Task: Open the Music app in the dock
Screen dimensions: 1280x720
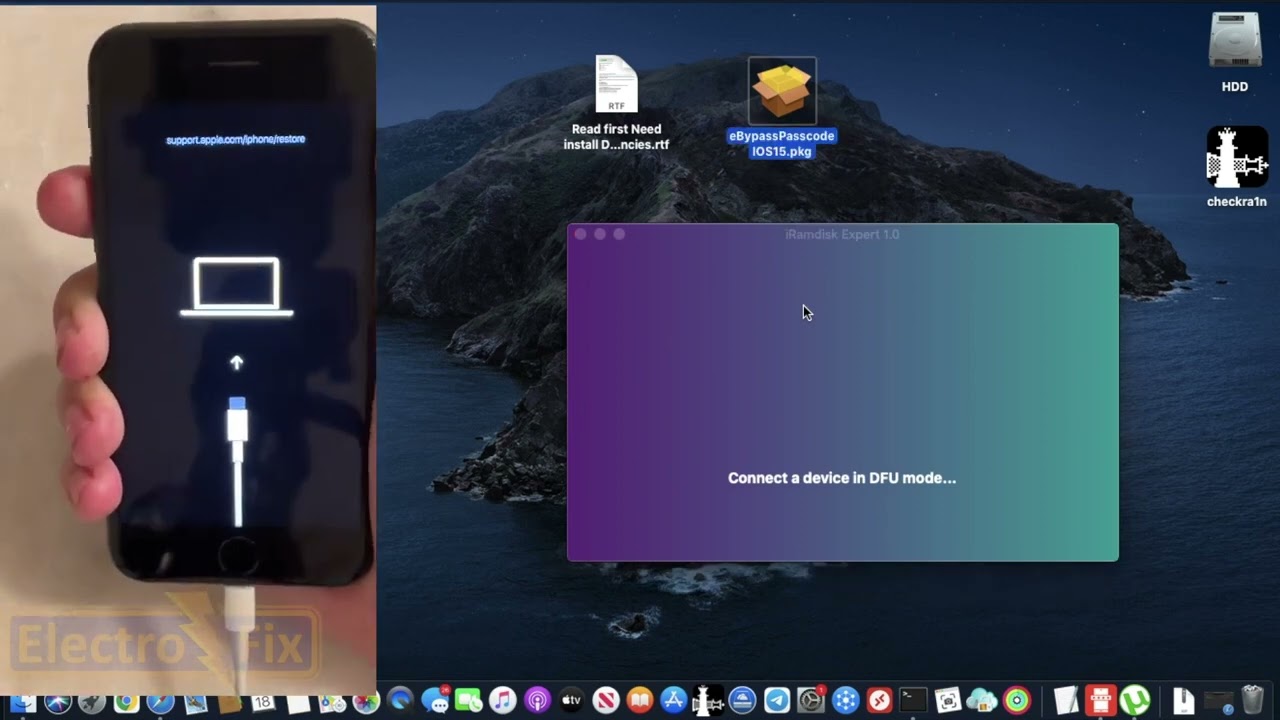Action: point(502,701)
